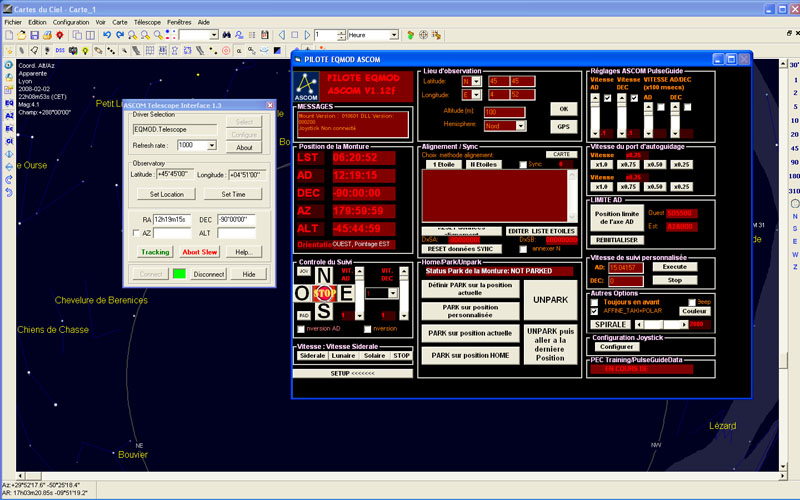Click the RA input field in ASCOM interface
Screen dimensions: 800x500
(172, 219)
